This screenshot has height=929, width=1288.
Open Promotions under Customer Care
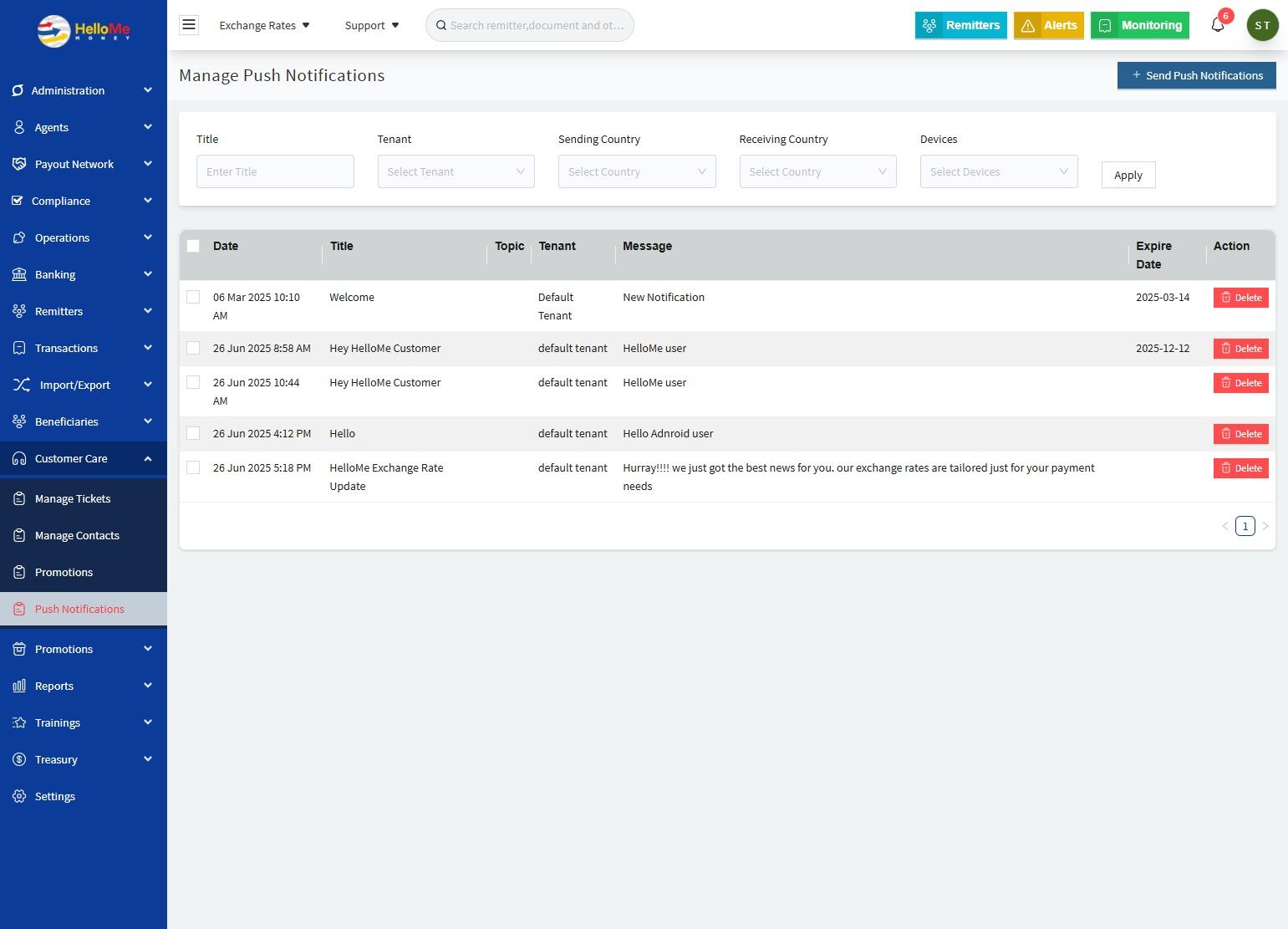coord(84,572)
